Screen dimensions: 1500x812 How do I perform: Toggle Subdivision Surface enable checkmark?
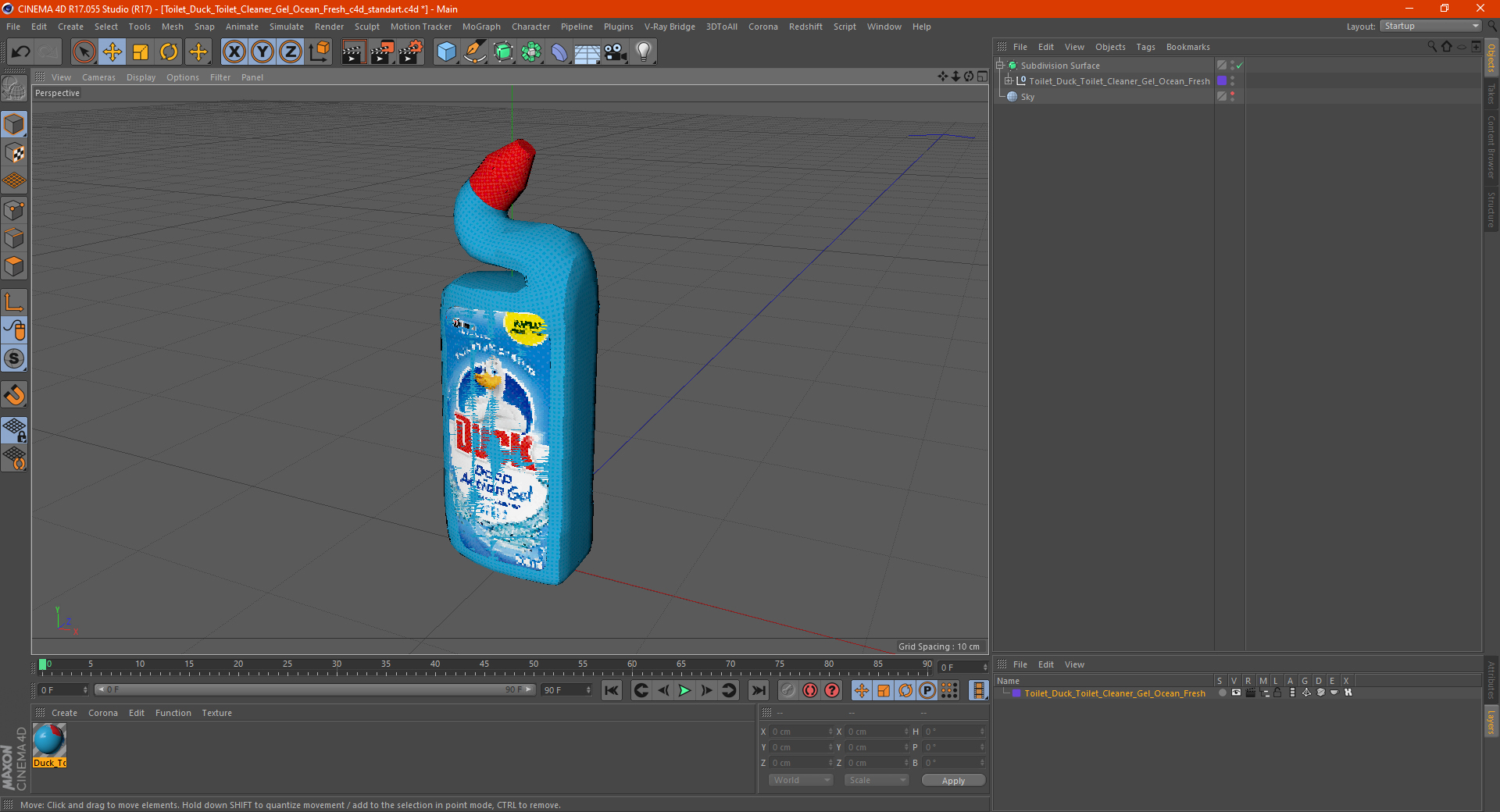click(1240, 66)
